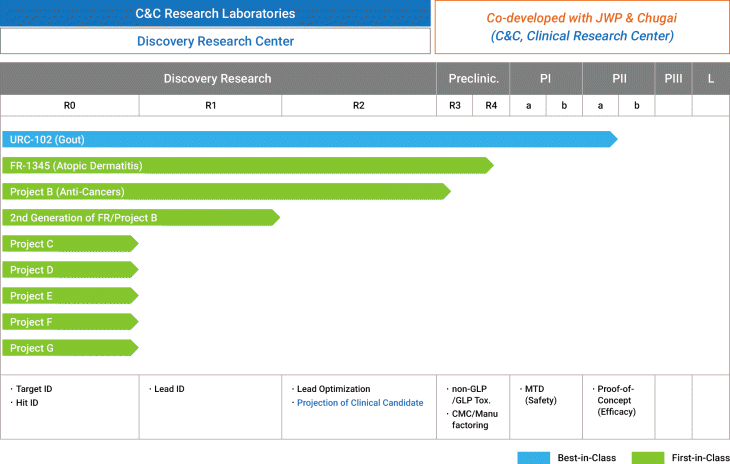Click the URC-102 (Gout) progress bar
This screenshot has width=730, height=464.
tap(310, 139)
